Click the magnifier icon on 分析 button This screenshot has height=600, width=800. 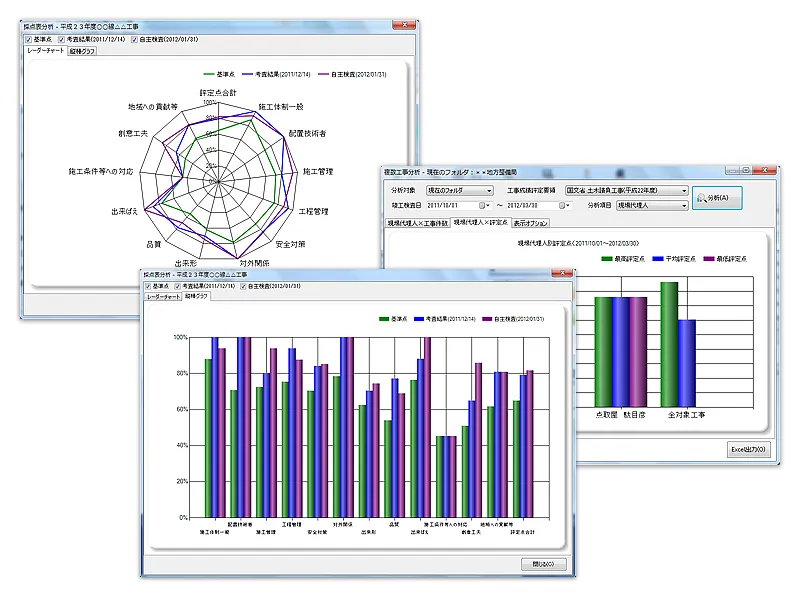tap(702, 198)
